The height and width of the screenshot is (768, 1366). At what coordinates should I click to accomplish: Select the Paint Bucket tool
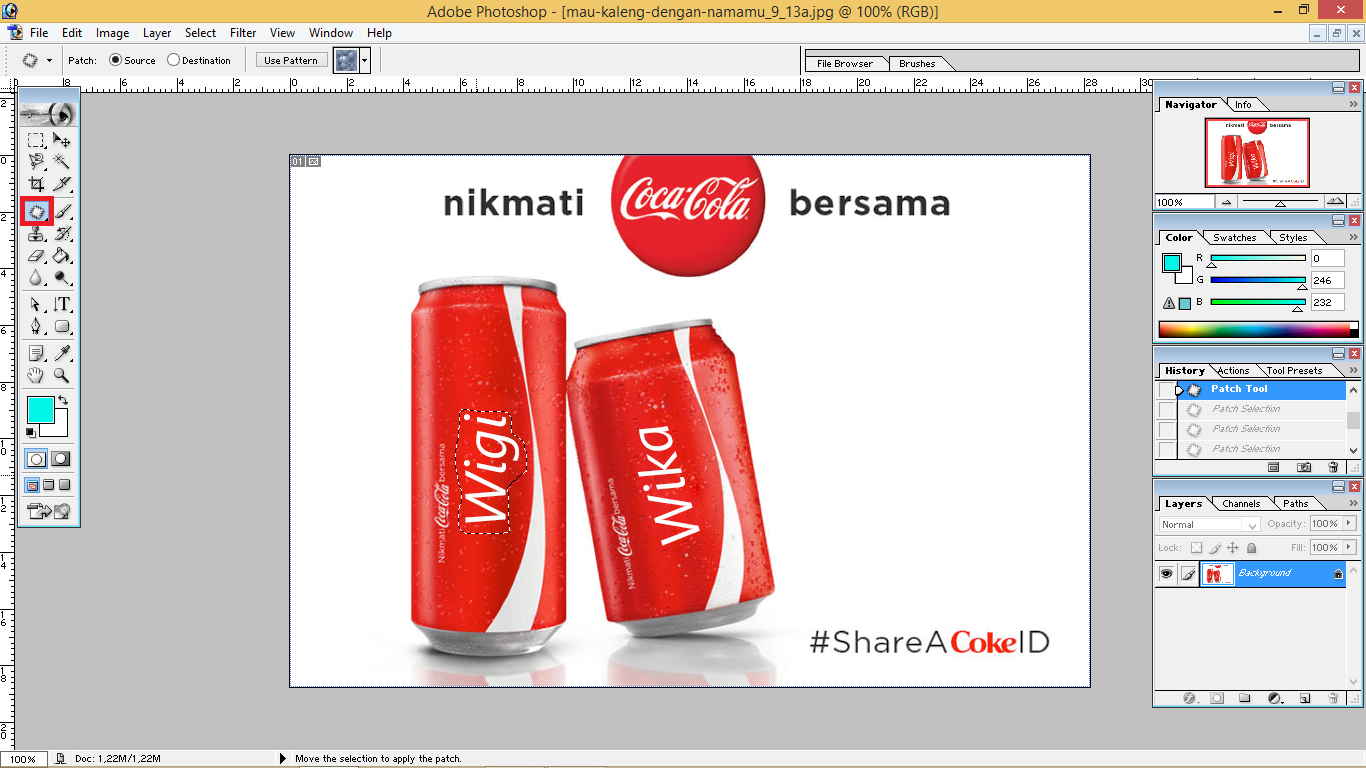[x=62, y=256]
